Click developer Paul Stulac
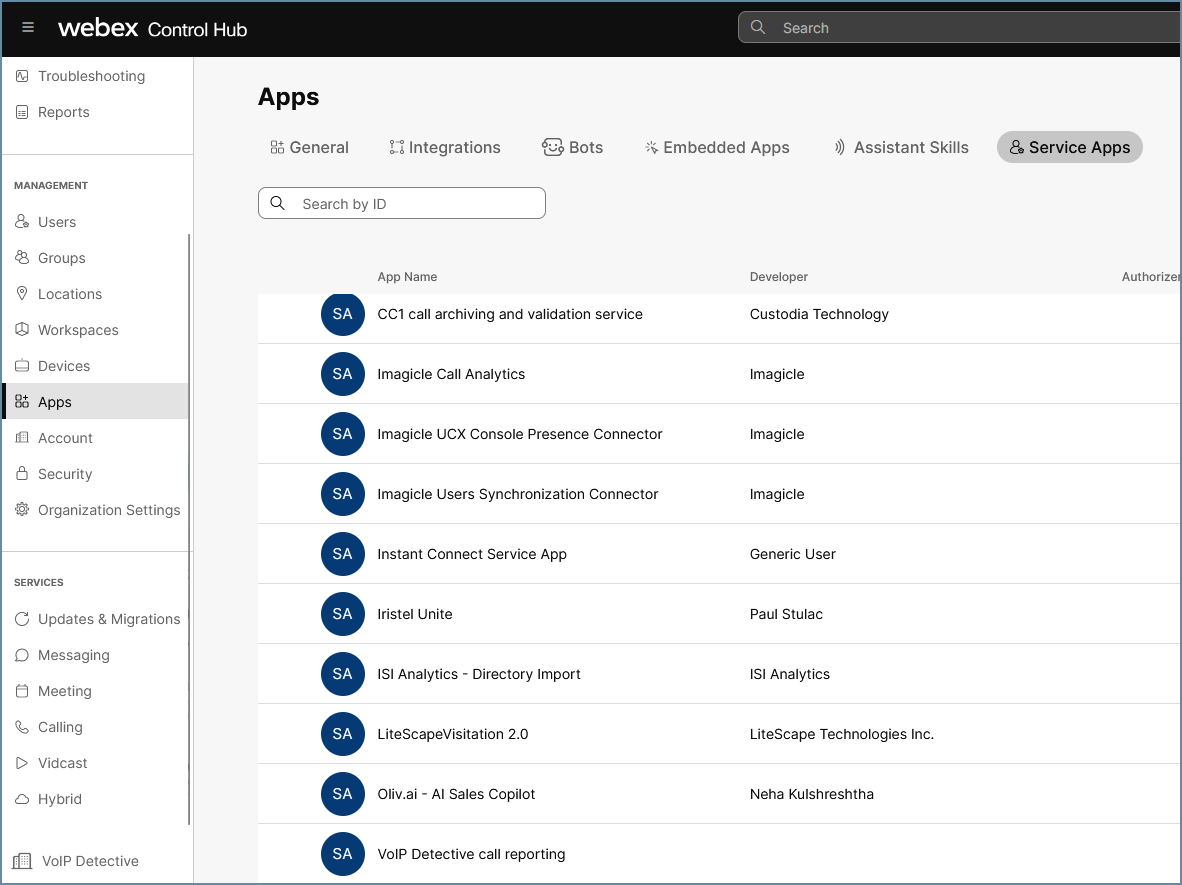Screen dimensions: 1182x885 click(x=786, y=614)
